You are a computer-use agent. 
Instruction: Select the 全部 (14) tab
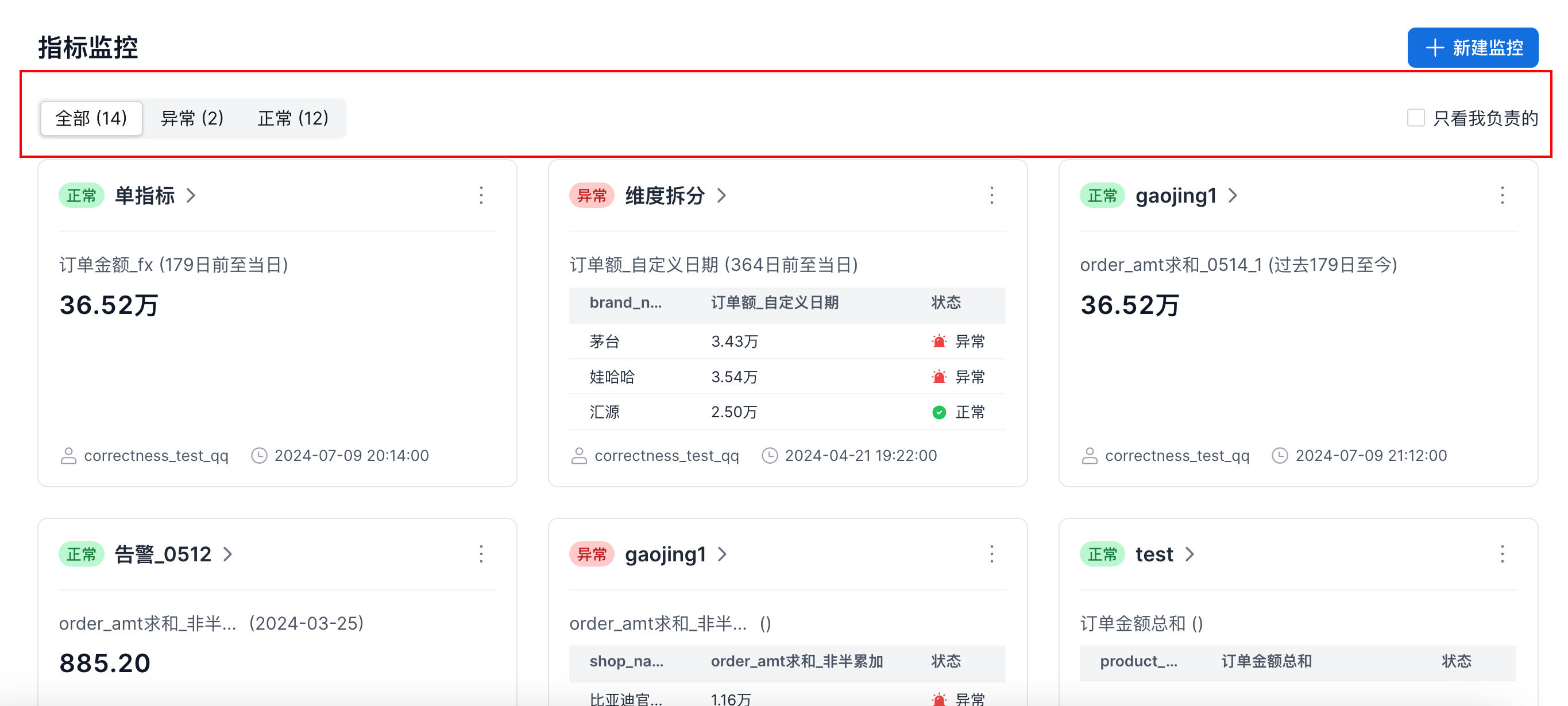point(91,118)
